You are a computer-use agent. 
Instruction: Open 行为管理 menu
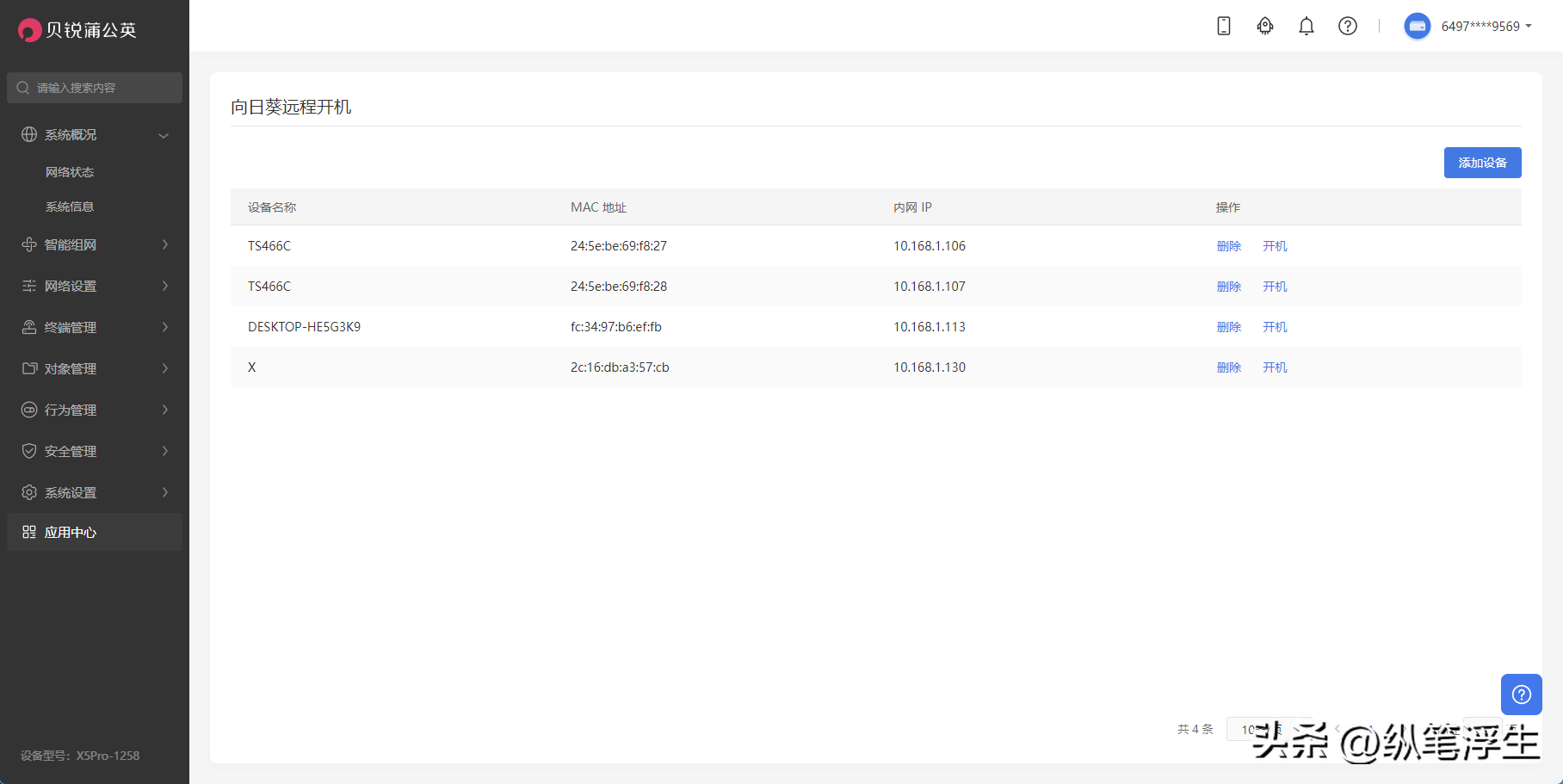tap(95, 410)
